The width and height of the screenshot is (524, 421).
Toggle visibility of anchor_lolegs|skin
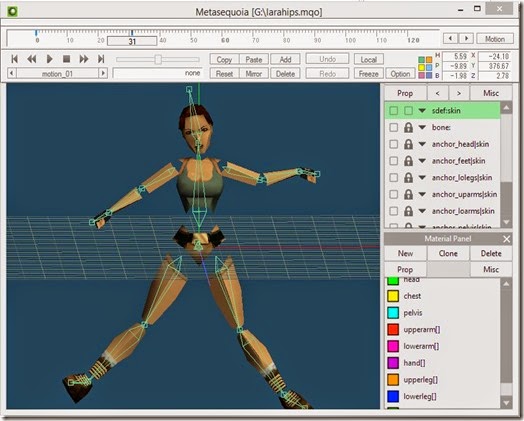tap(394, 178)
